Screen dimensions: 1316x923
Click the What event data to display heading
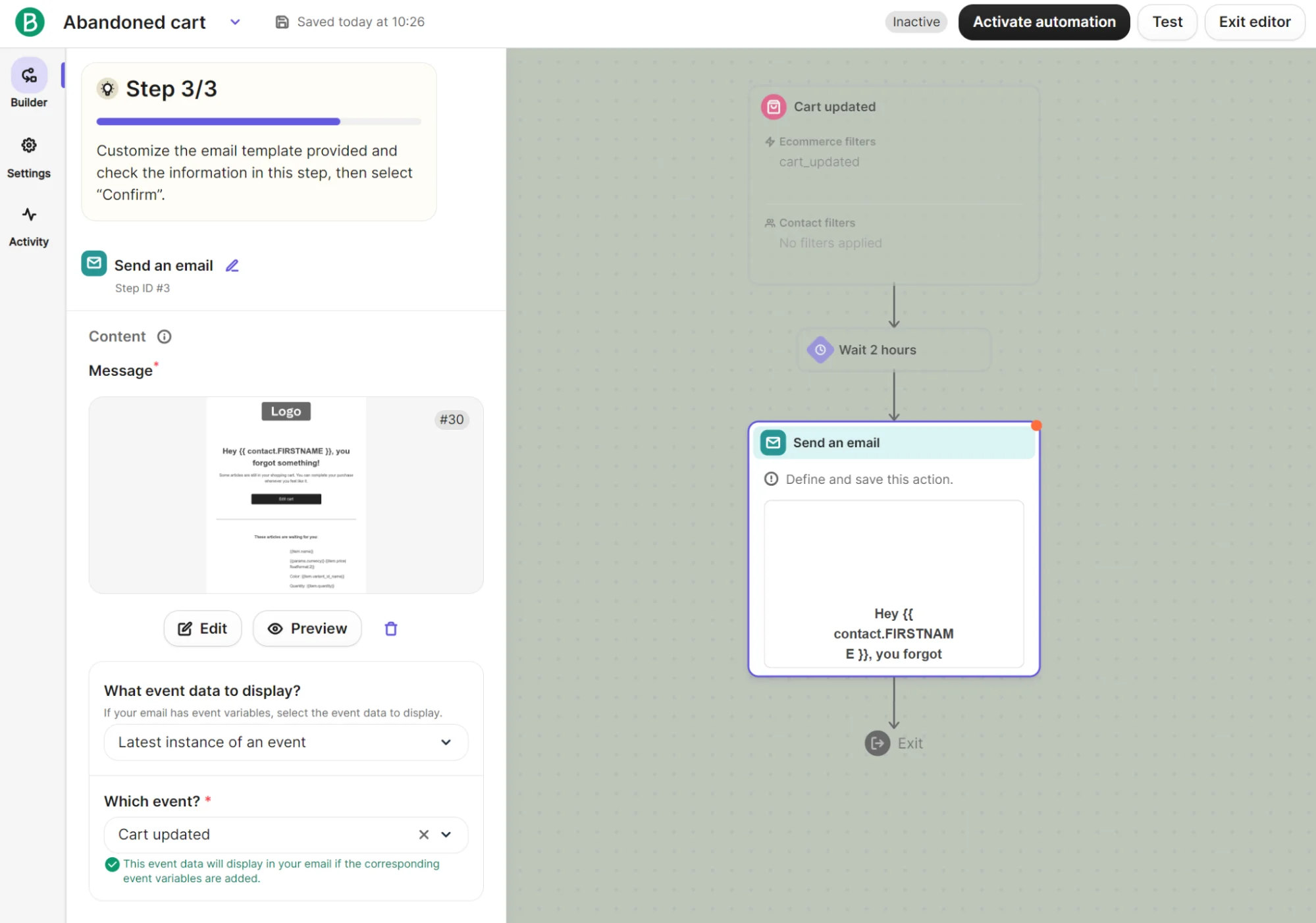(202, 691)
